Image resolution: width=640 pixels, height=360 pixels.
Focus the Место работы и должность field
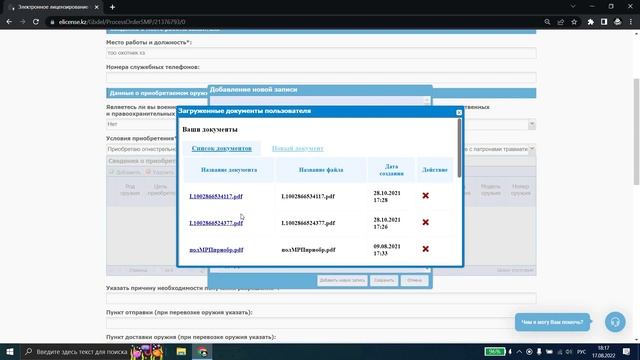coord(321,53)
